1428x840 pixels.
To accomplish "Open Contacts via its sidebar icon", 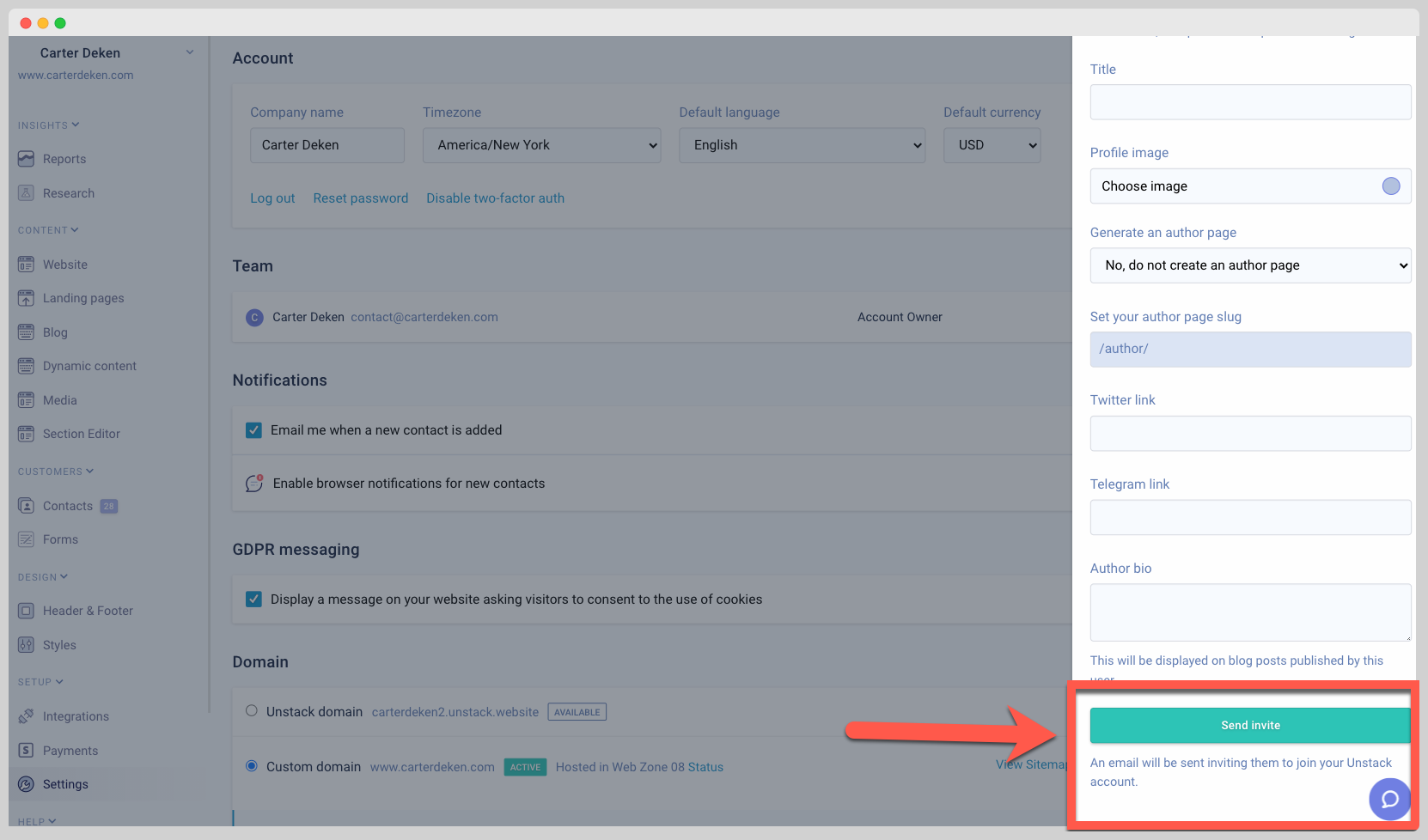I will point(26,506).
